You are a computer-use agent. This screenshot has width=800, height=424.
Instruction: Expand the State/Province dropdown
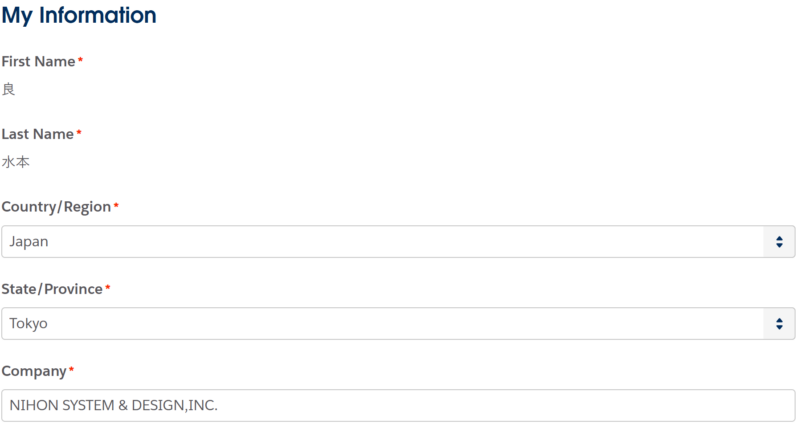pos(398,323)
